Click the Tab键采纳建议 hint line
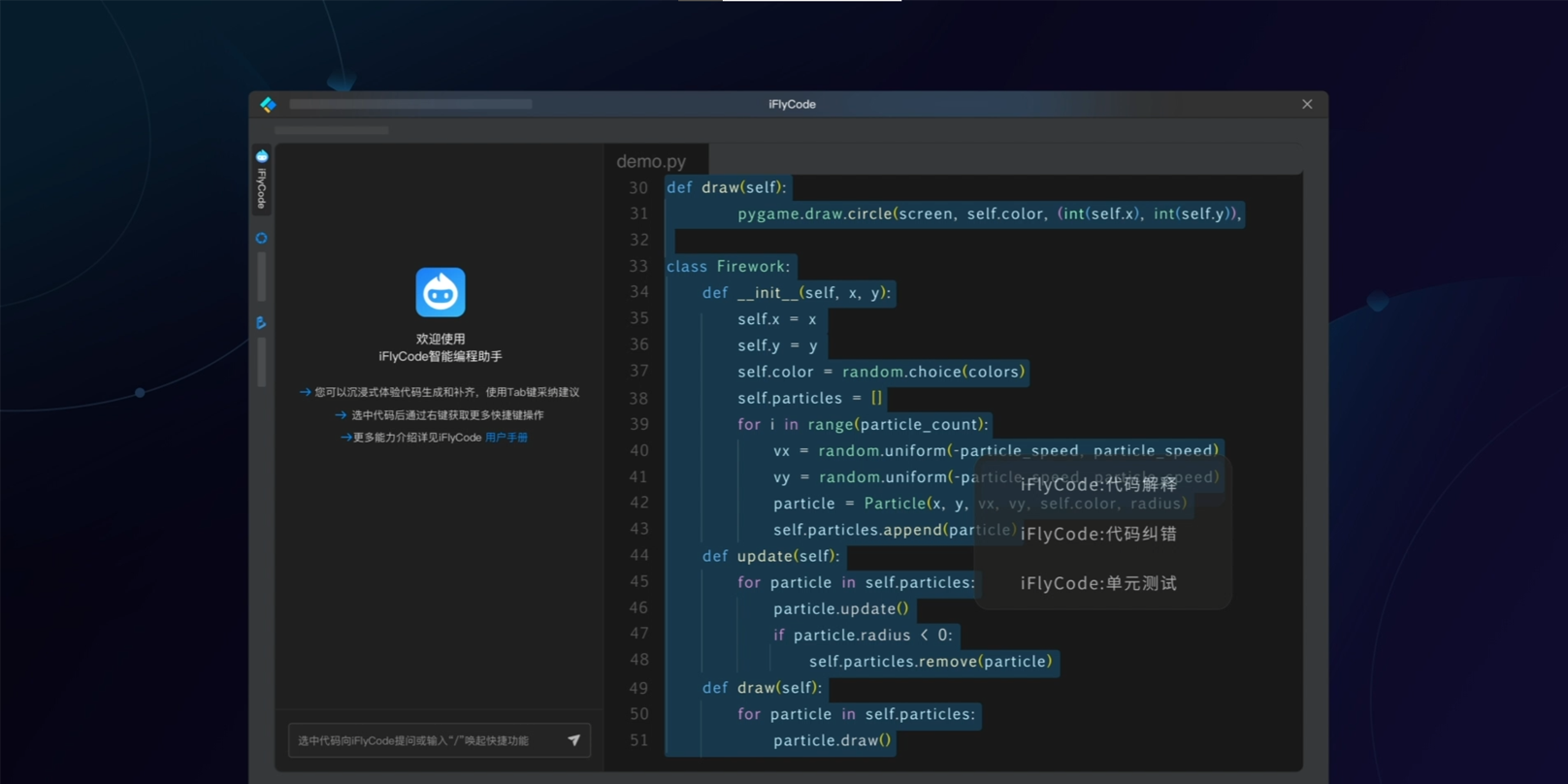Screen dimensions: 1568x784 point(440,392)
